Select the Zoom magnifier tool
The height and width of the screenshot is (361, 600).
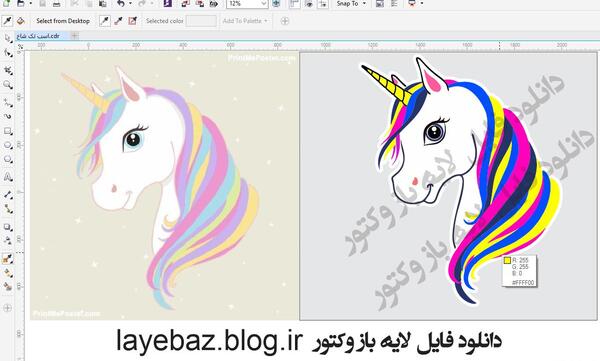(8, 85)
